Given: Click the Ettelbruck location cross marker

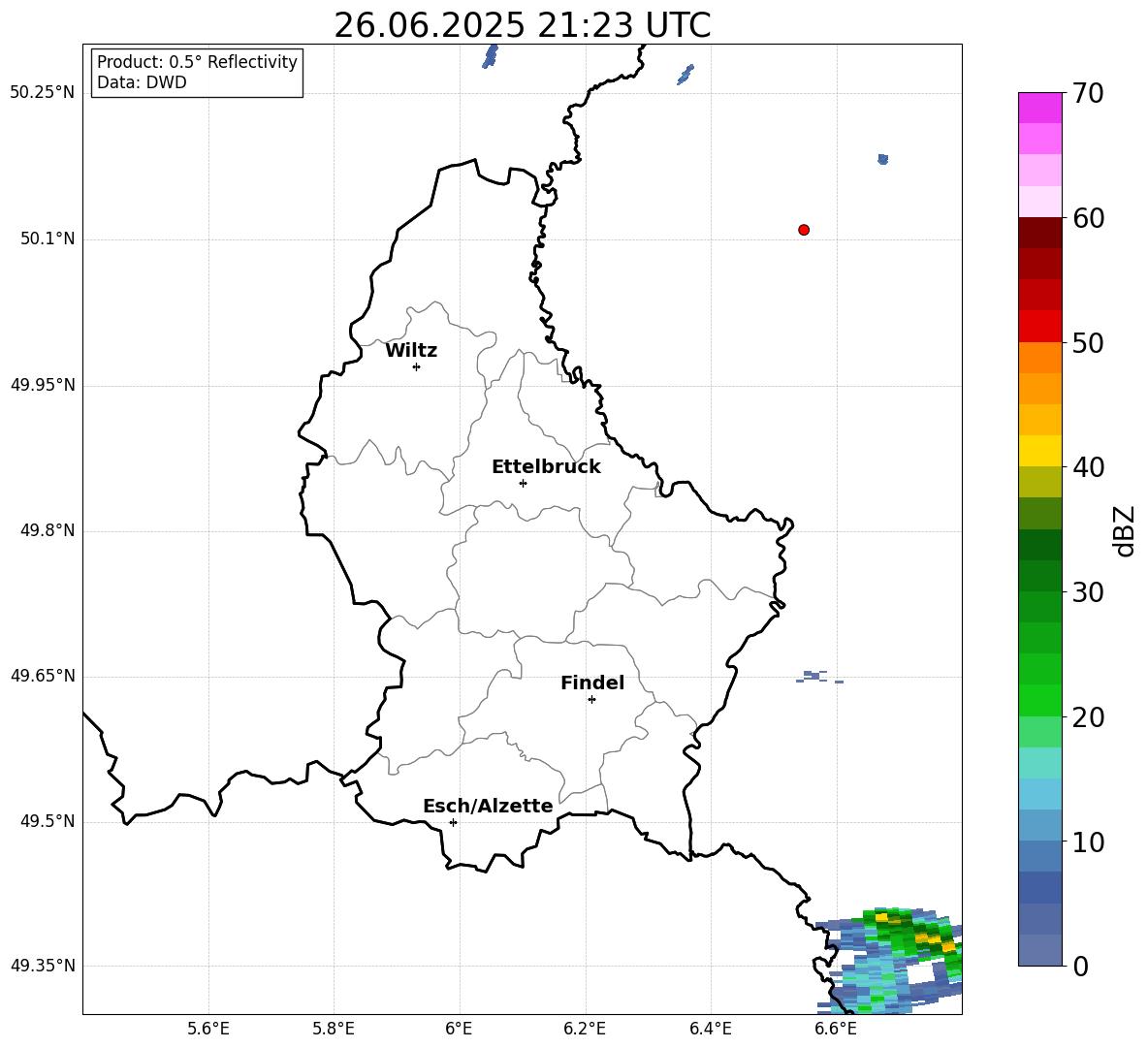Looking at the screenshot, I should 523,483.
